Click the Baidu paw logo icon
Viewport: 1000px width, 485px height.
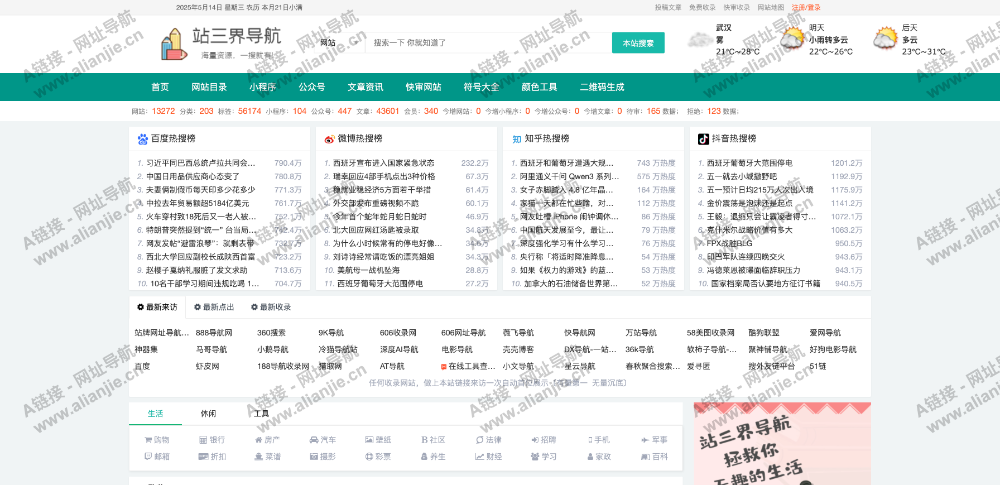click(142, 139)
